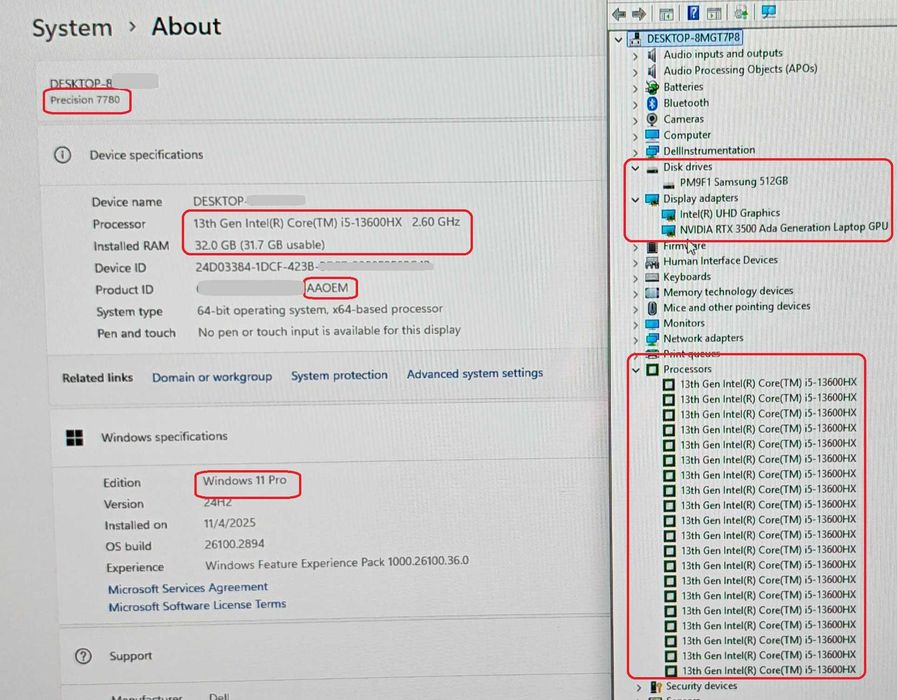Click the Windows specifications section header
Viewport: 897px width, 700px height.
point(164,437)
